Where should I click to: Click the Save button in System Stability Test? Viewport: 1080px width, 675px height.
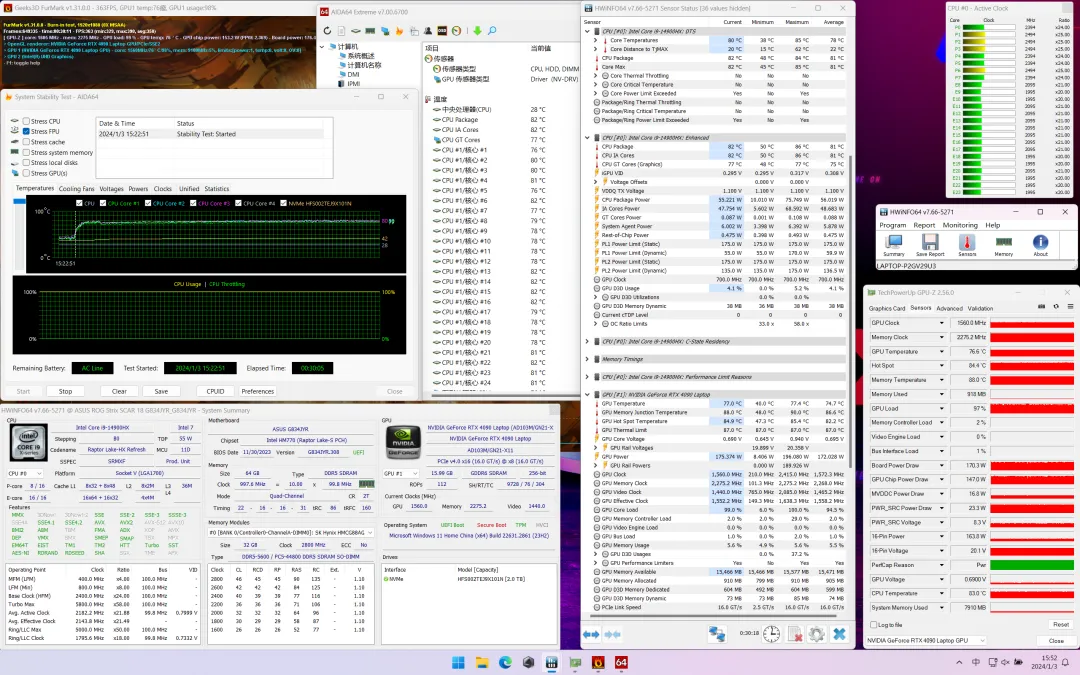click(161, 391)
